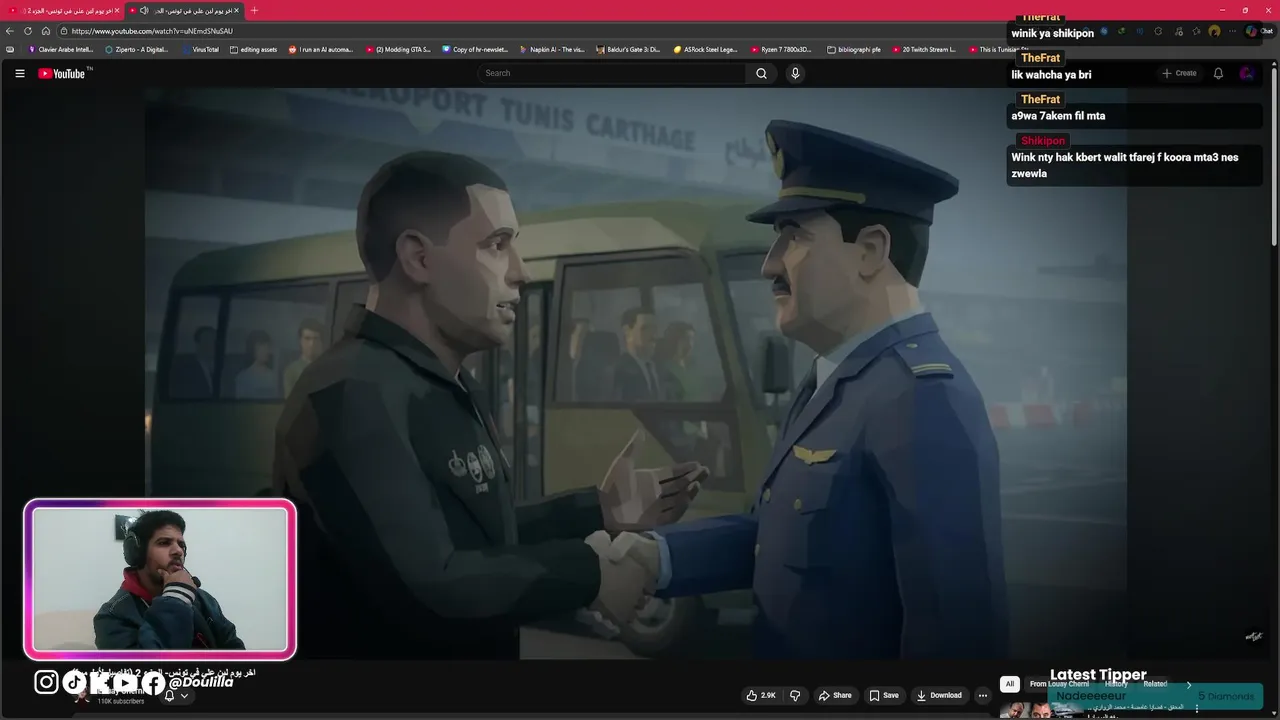Open the Napkin AI bookmark

(551, 49)
